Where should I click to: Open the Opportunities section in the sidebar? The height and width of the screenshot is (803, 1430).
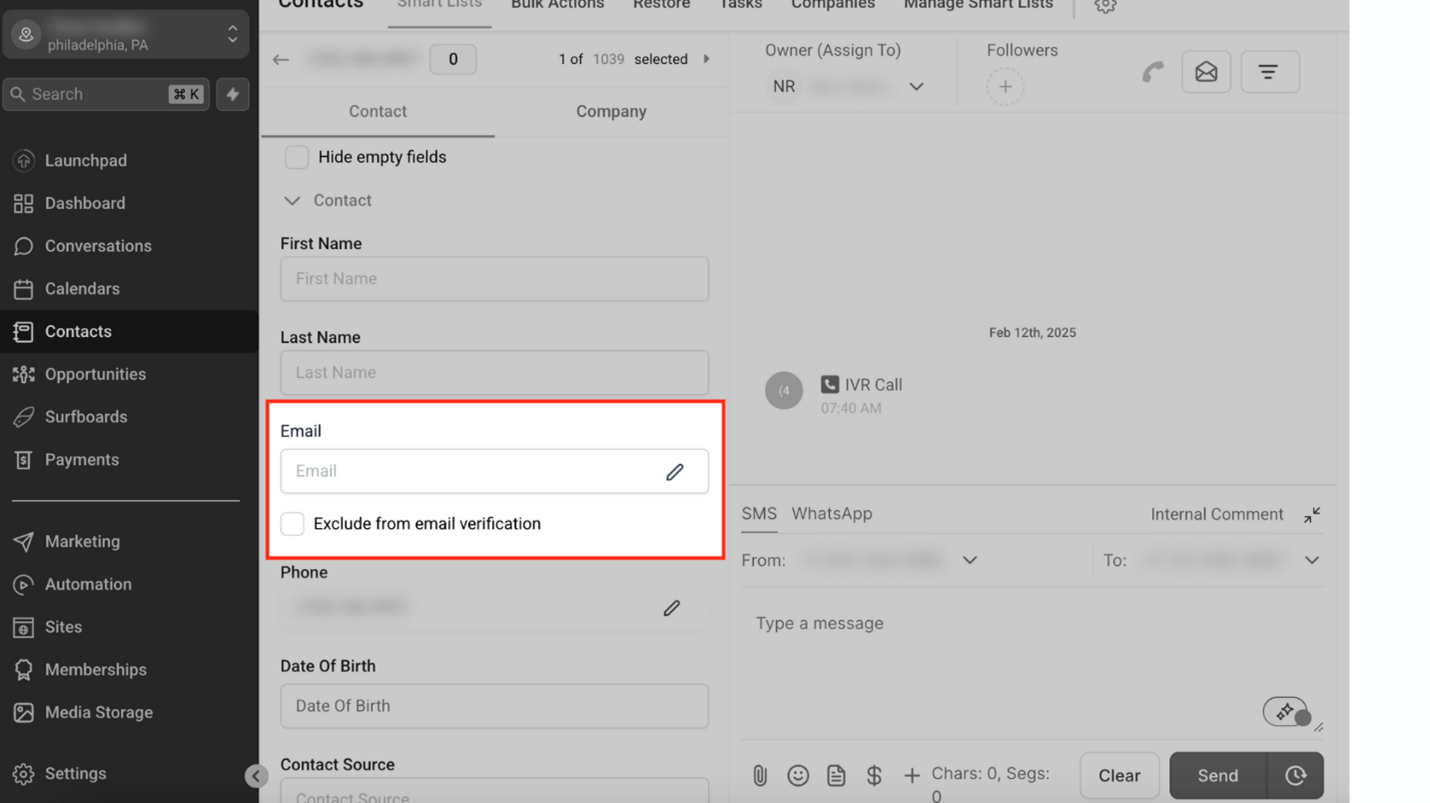pos(98,374)
